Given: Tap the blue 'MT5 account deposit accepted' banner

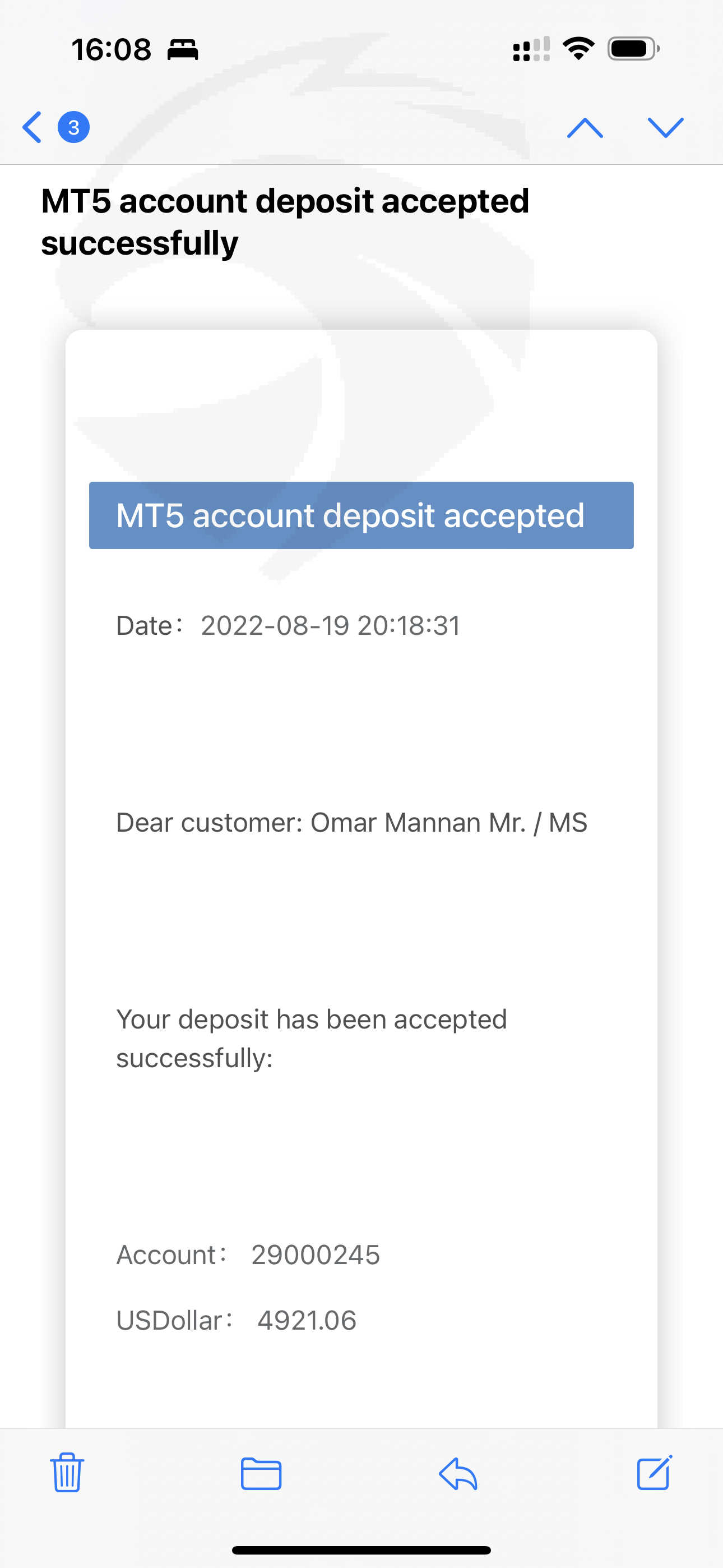Looking at the screenshot, I should tap(361, 515).
